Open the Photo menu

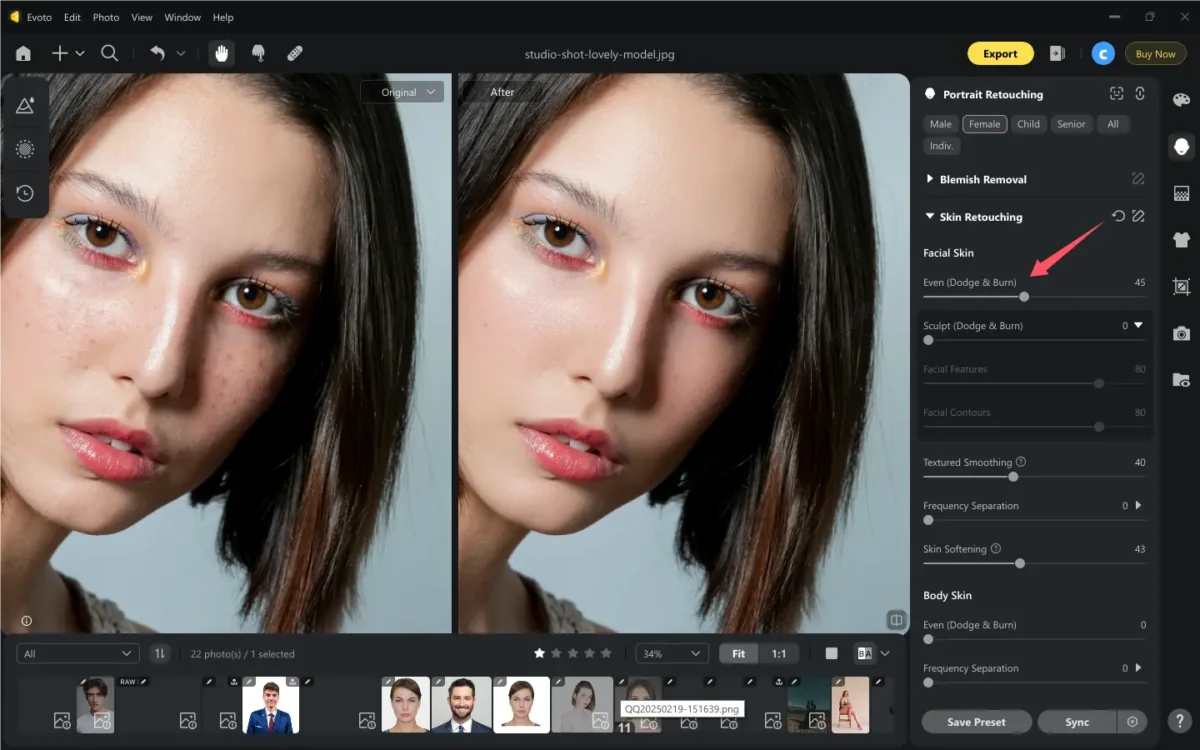tap(106, 17)
